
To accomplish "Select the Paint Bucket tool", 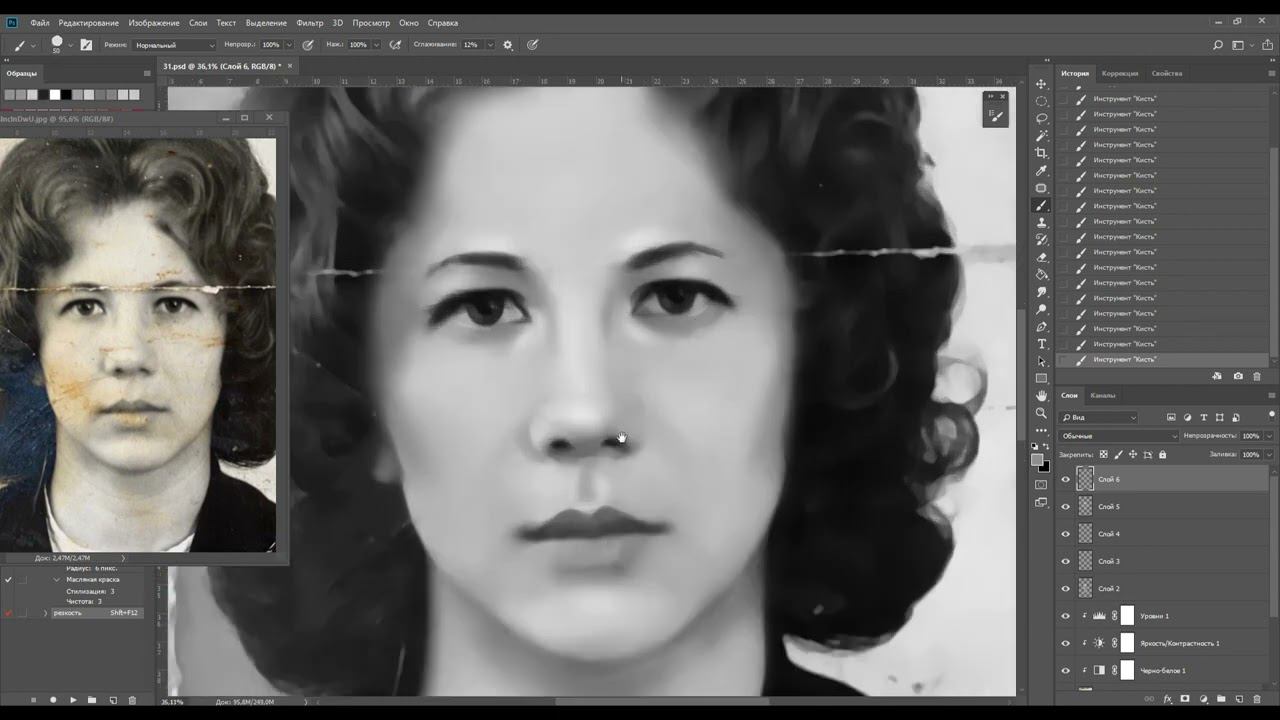I will [x=1041, y=274].
